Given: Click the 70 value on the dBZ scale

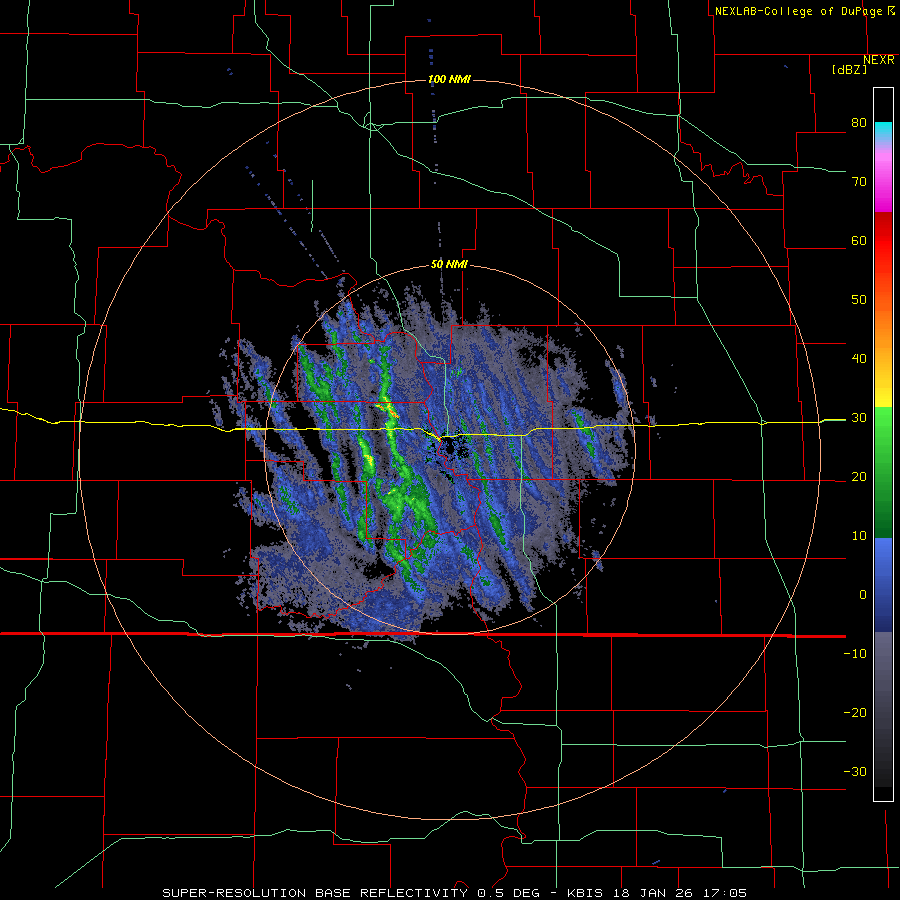Looking at the screenshot, I should 859,182.
